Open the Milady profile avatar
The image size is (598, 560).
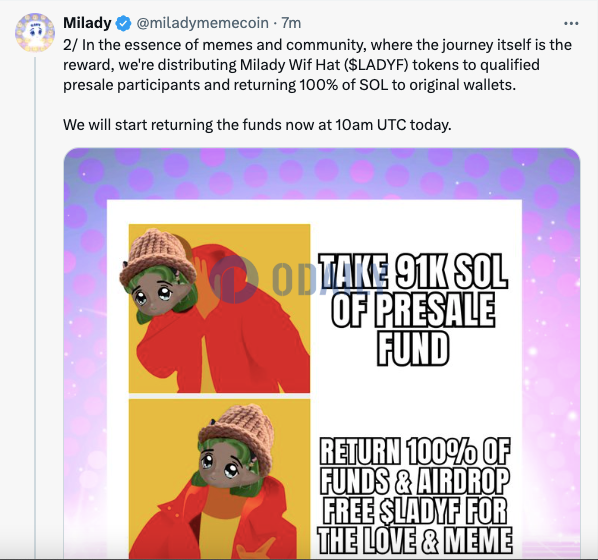(x=35, y=32)
